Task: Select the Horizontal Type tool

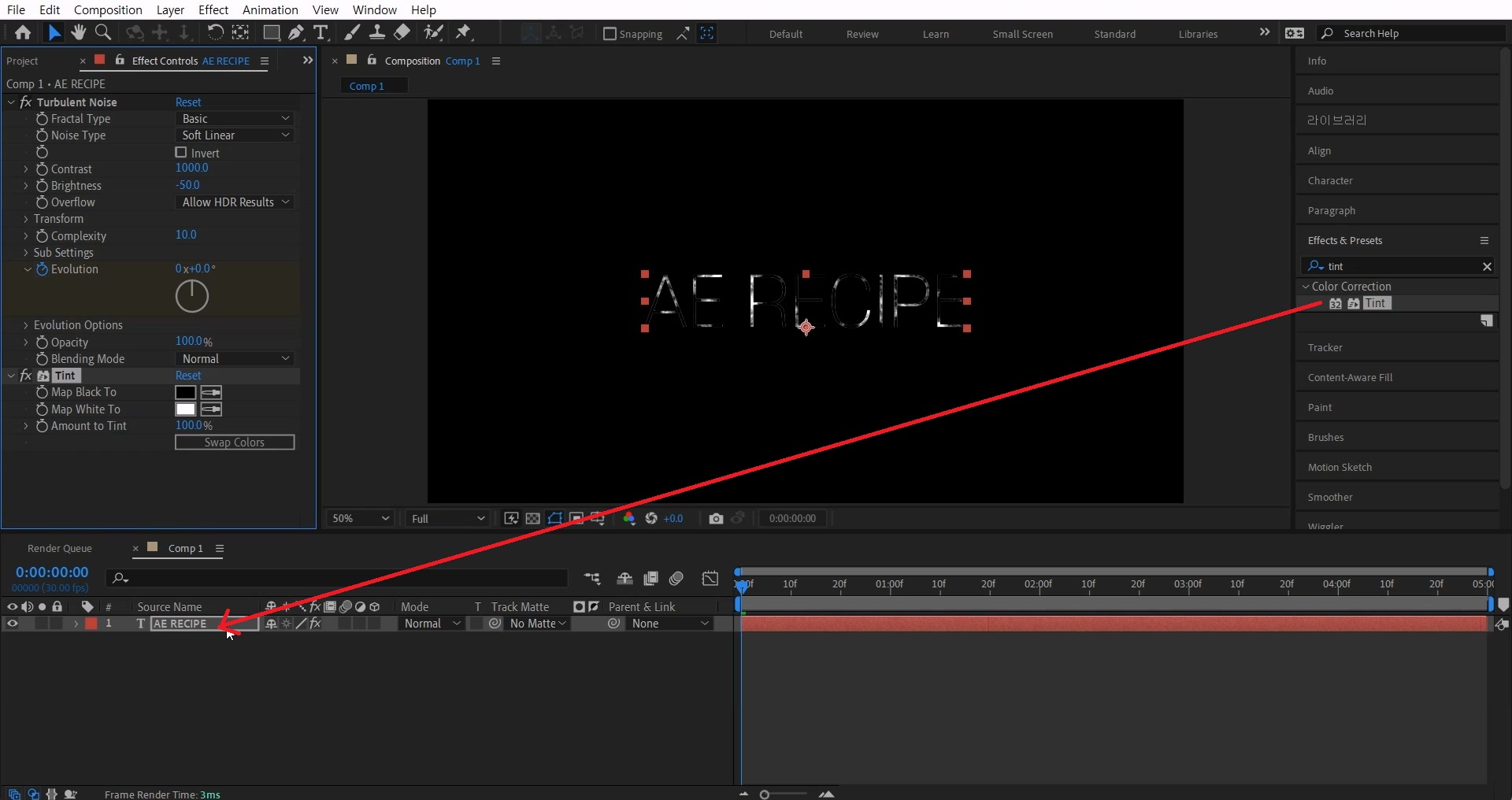Action: (321, 32)
